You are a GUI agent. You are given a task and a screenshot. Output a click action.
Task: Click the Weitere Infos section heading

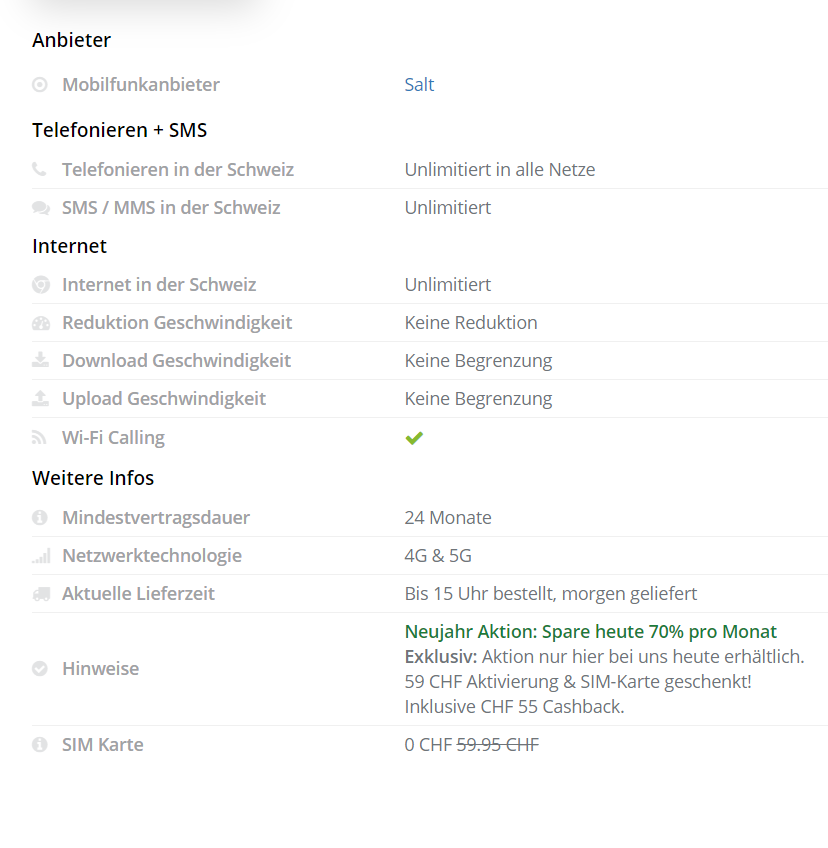click(93, 478)
